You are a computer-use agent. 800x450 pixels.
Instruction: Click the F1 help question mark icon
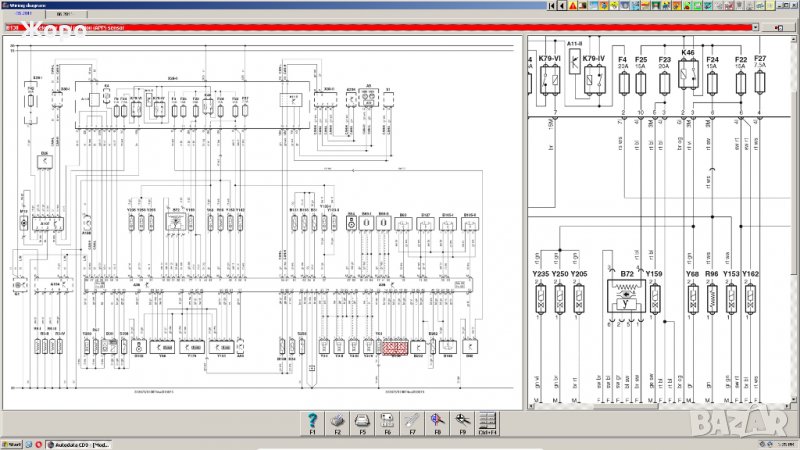pos(313,420)
